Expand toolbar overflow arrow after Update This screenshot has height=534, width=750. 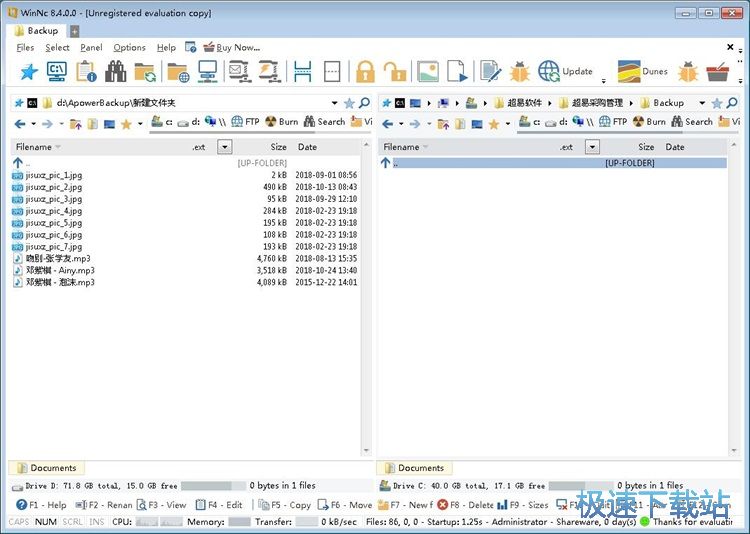pos(604,81)
